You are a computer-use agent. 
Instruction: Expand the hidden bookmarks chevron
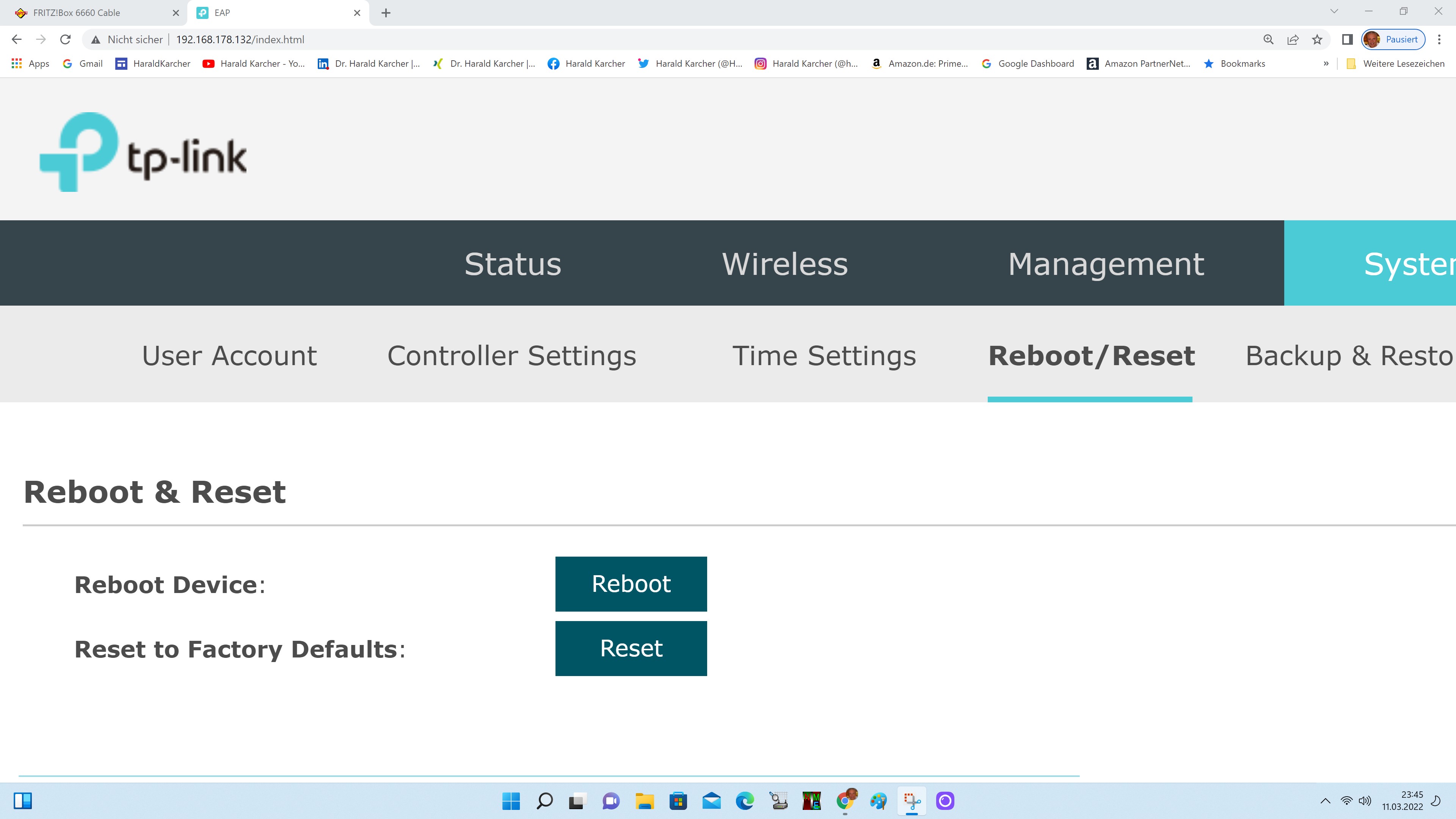point(1326,63)
